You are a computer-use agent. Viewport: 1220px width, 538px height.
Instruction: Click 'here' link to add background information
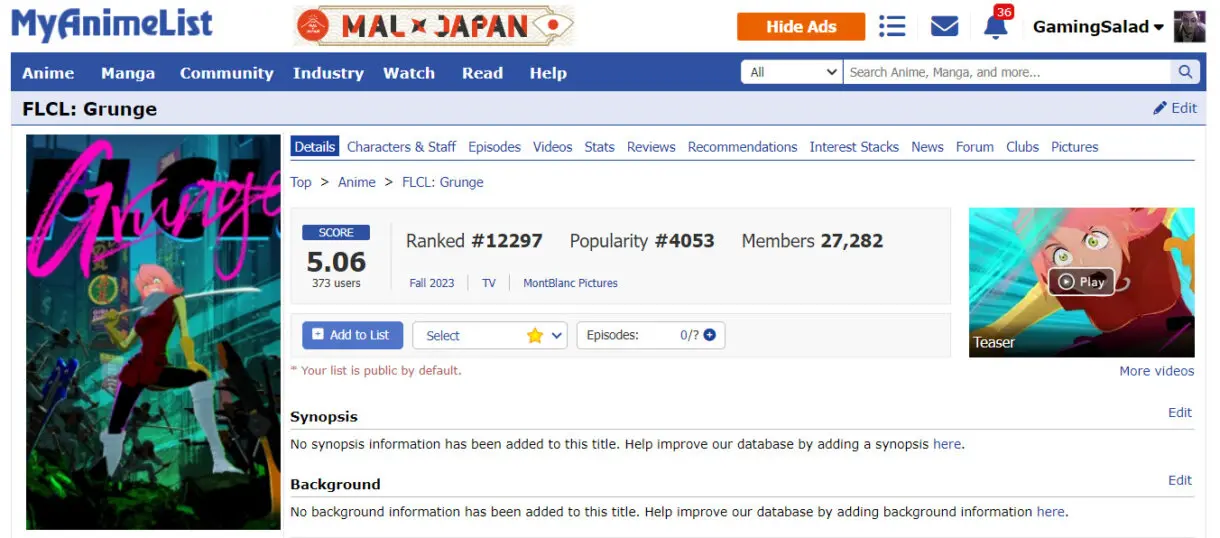(x=1050, y=511)
